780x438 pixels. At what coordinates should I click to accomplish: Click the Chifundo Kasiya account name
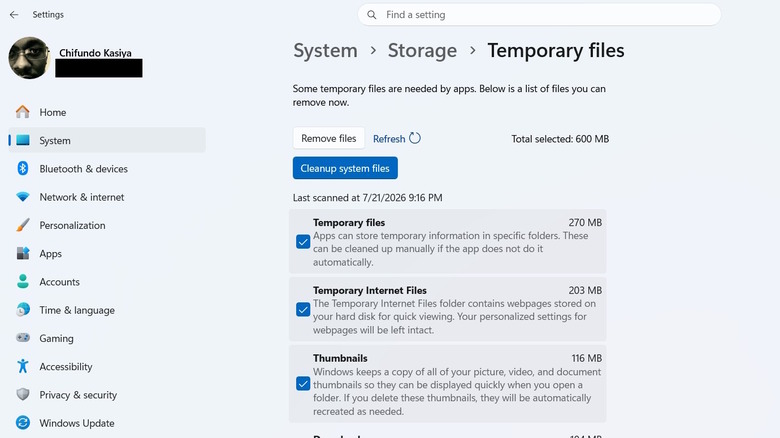(96, 53)
